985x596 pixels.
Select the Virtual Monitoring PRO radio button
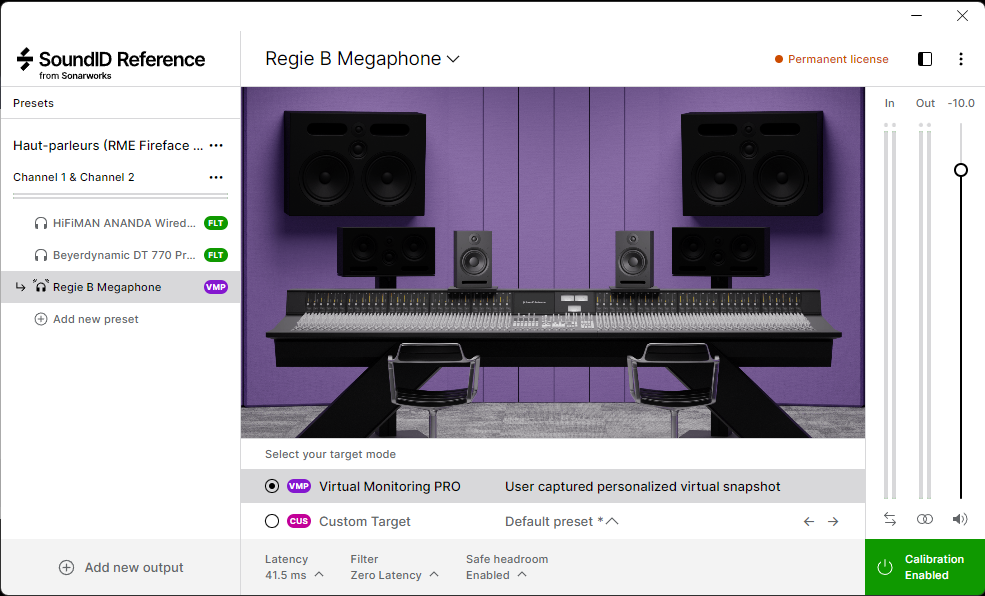[272, 486]
